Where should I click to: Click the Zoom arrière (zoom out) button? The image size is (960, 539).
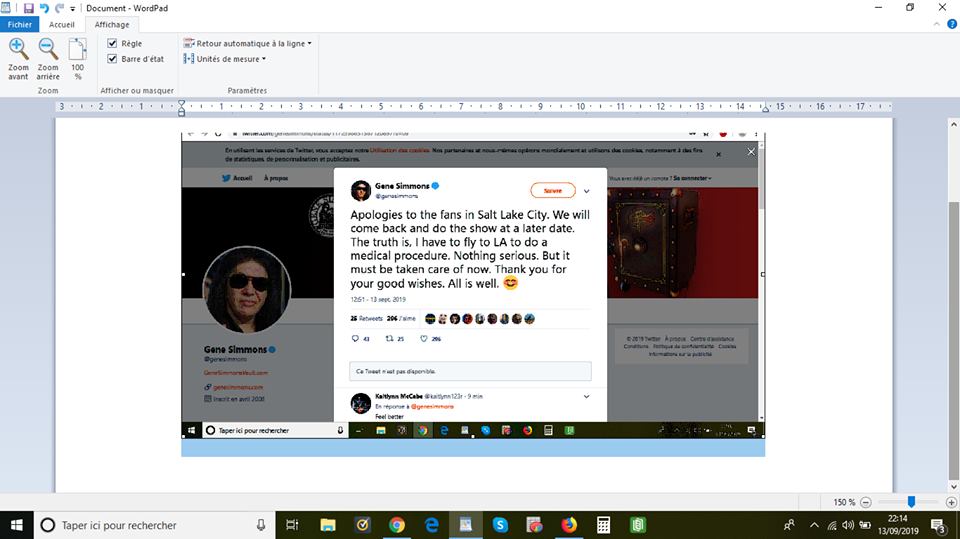tap(48, 59)
